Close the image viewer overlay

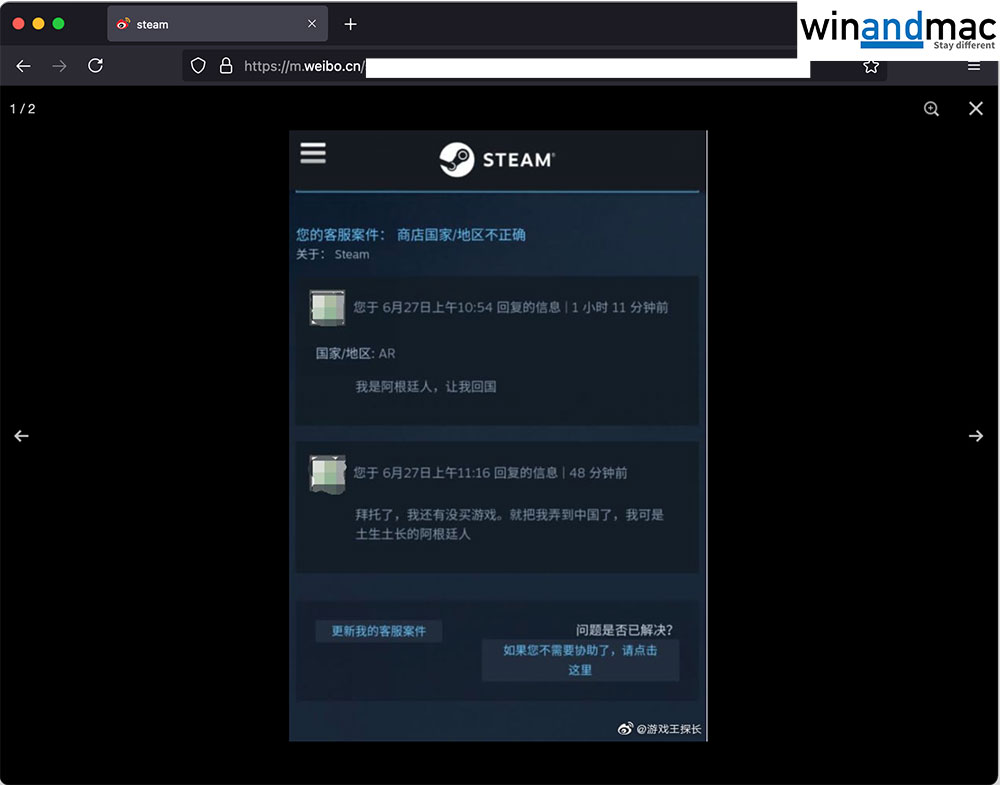pyautogui.click(x=976, y=109)
